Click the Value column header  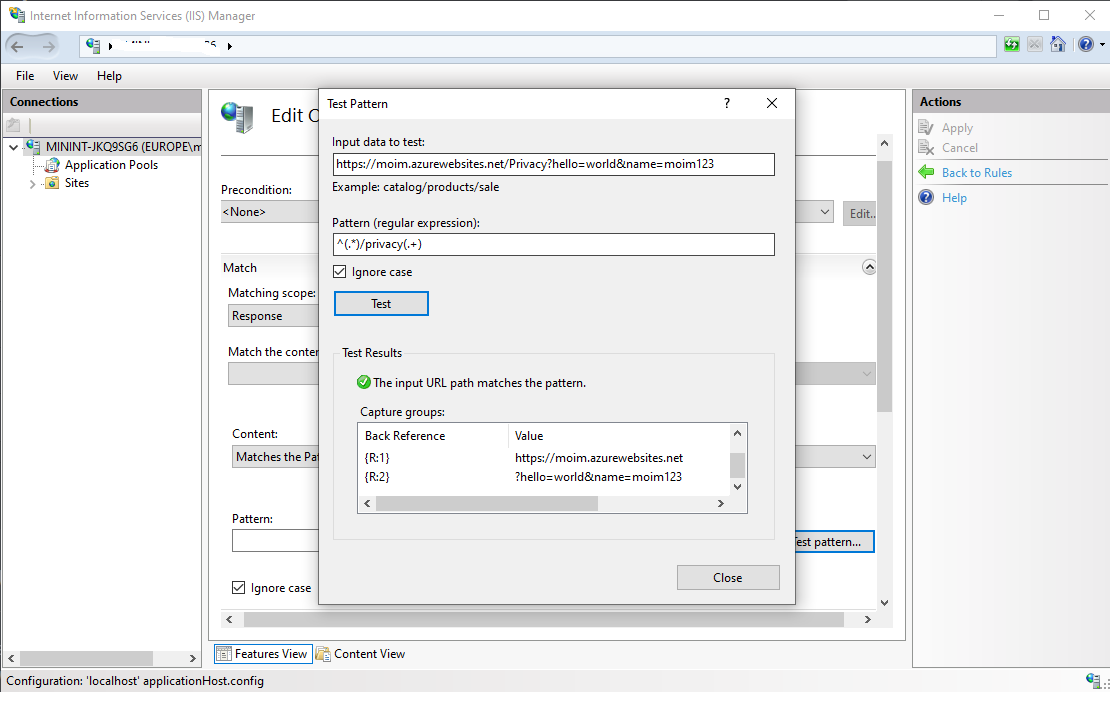coord(619,436)
